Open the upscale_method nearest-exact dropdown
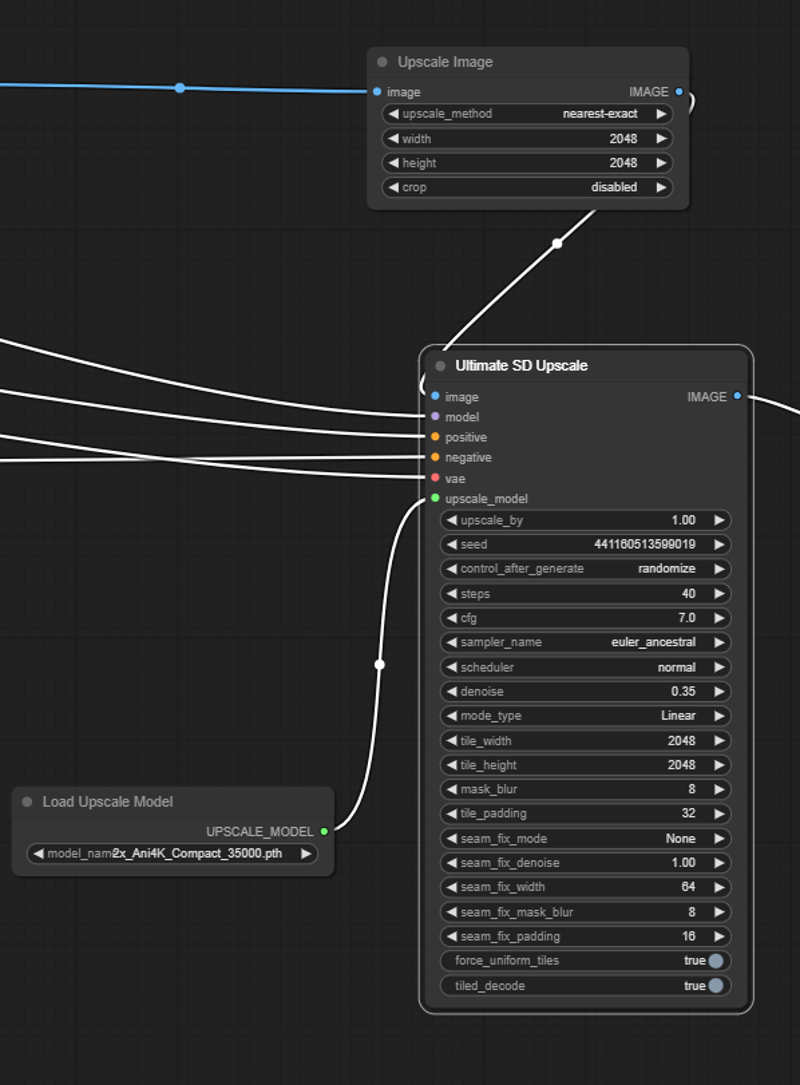Screen dimensions: 800x1085 tap(527, 114)
